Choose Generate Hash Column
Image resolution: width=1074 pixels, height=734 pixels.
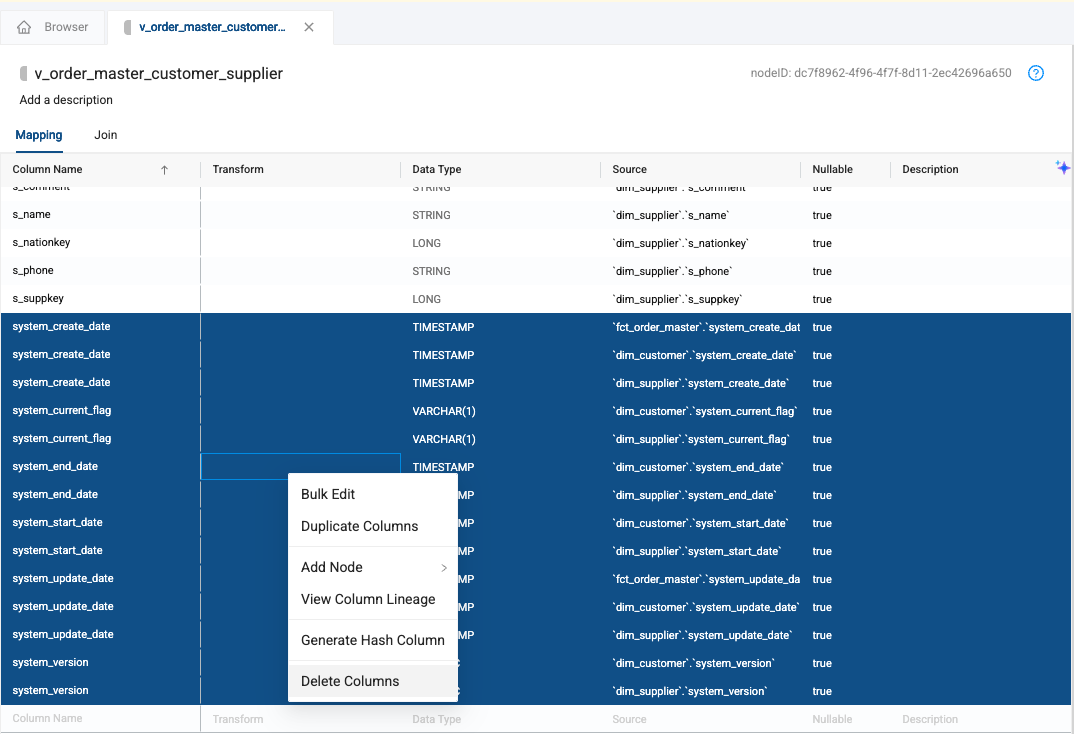[x=373, y=641]
